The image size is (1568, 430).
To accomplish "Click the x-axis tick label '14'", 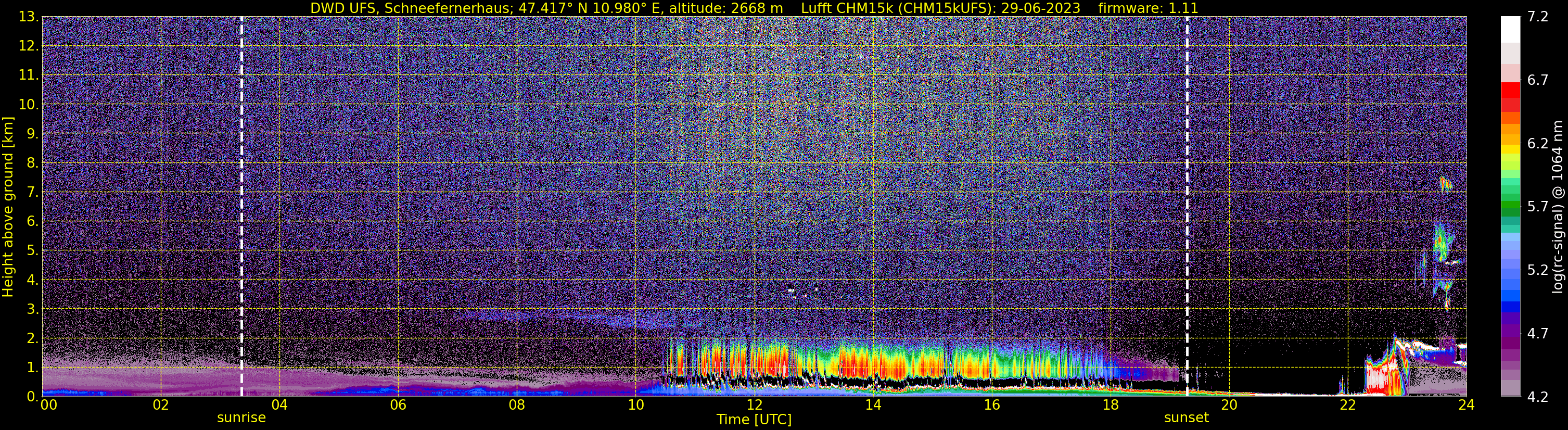I will tap(873, 405).
